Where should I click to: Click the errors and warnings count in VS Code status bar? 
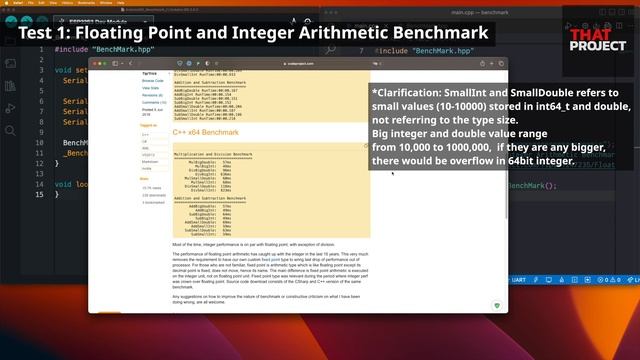609,280
